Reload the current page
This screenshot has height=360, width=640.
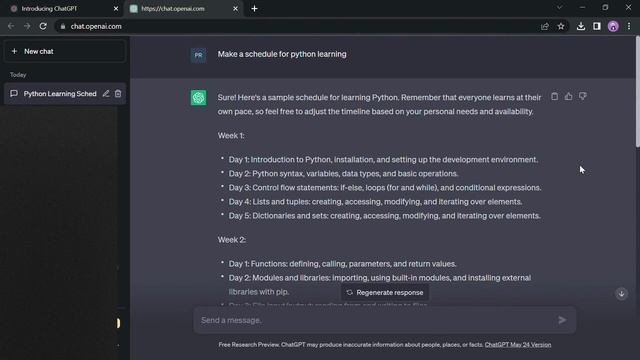[43, 26]
